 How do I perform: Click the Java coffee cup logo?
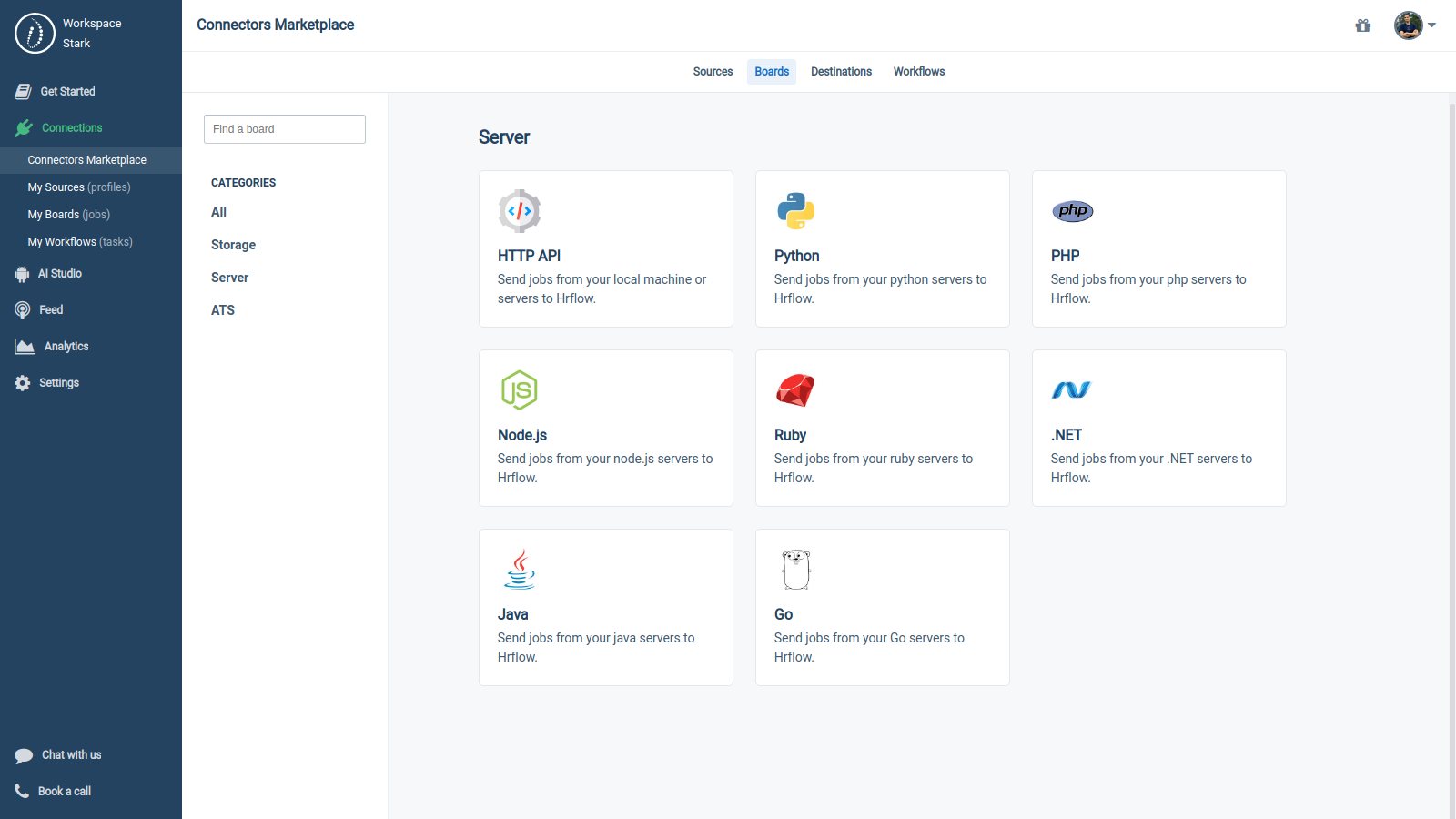(x=520, y=570)
